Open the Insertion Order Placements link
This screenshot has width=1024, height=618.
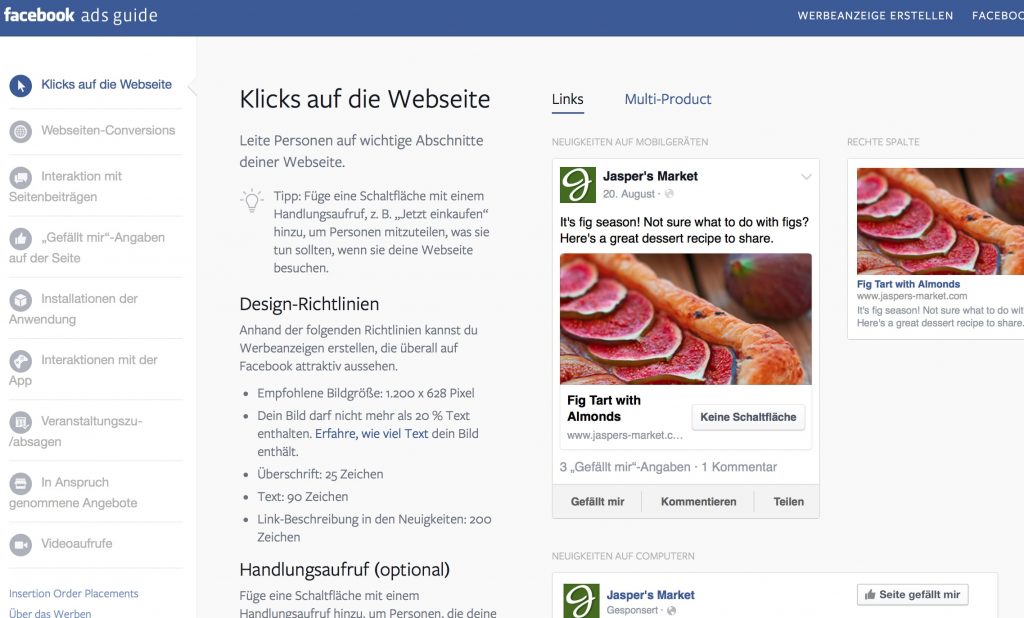point(74,593)
